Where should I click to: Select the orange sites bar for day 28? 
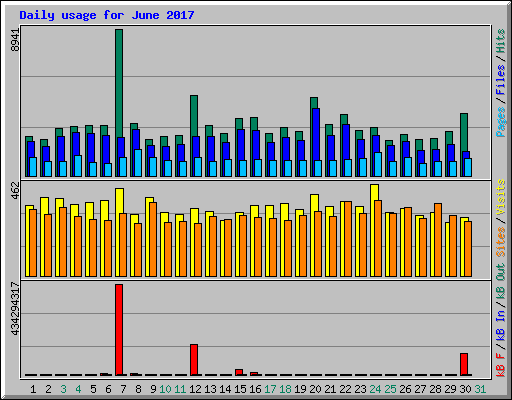(x=438, y=240)
